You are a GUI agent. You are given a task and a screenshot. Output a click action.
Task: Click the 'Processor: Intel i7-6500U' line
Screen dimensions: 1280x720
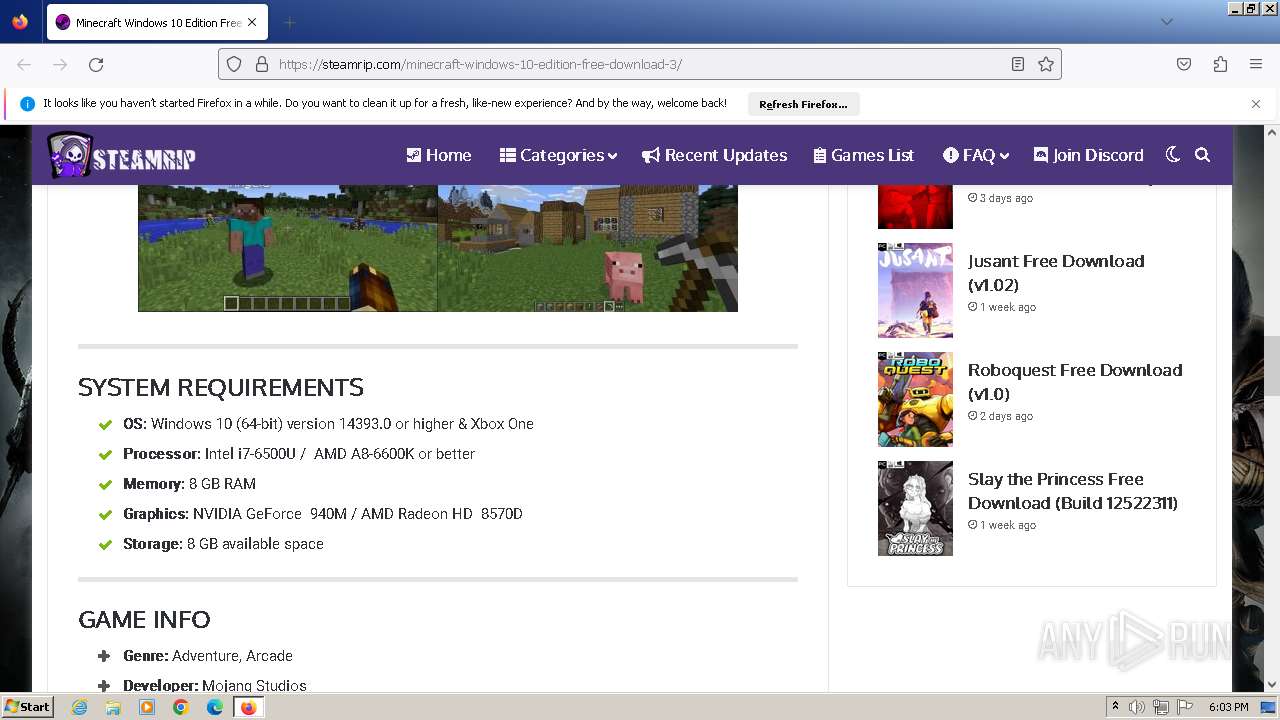pos(299,454)
